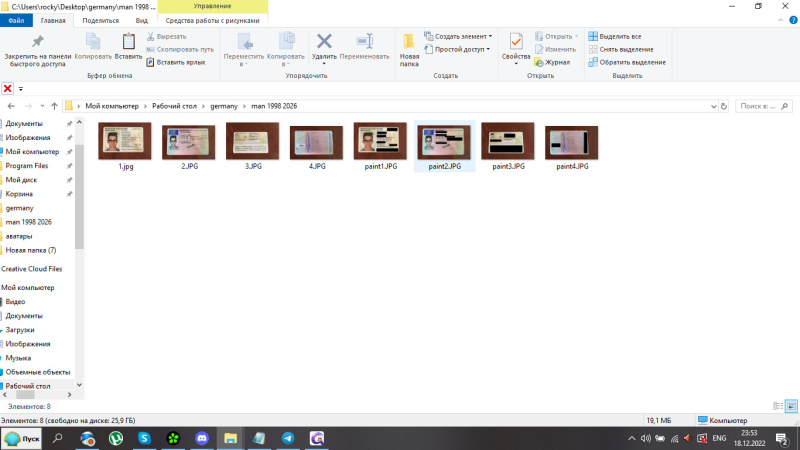
Task: Expand the germany breadcrumb chevron in address bar
Action: pos(245,105)
